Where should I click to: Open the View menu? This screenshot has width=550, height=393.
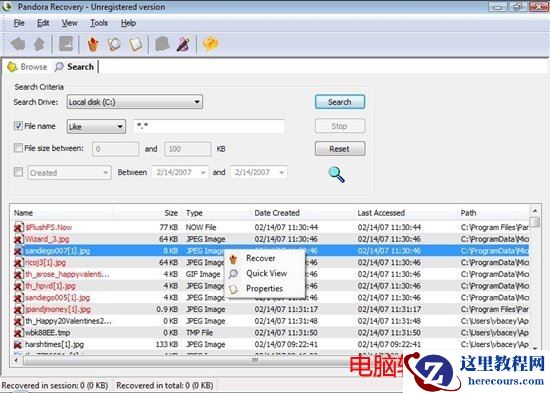(69, 23)
